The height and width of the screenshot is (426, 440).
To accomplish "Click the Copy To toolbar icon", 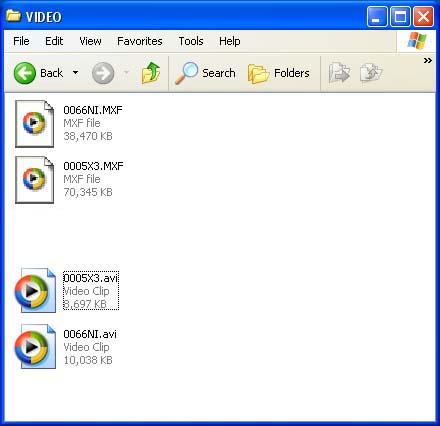I will 371,73.
